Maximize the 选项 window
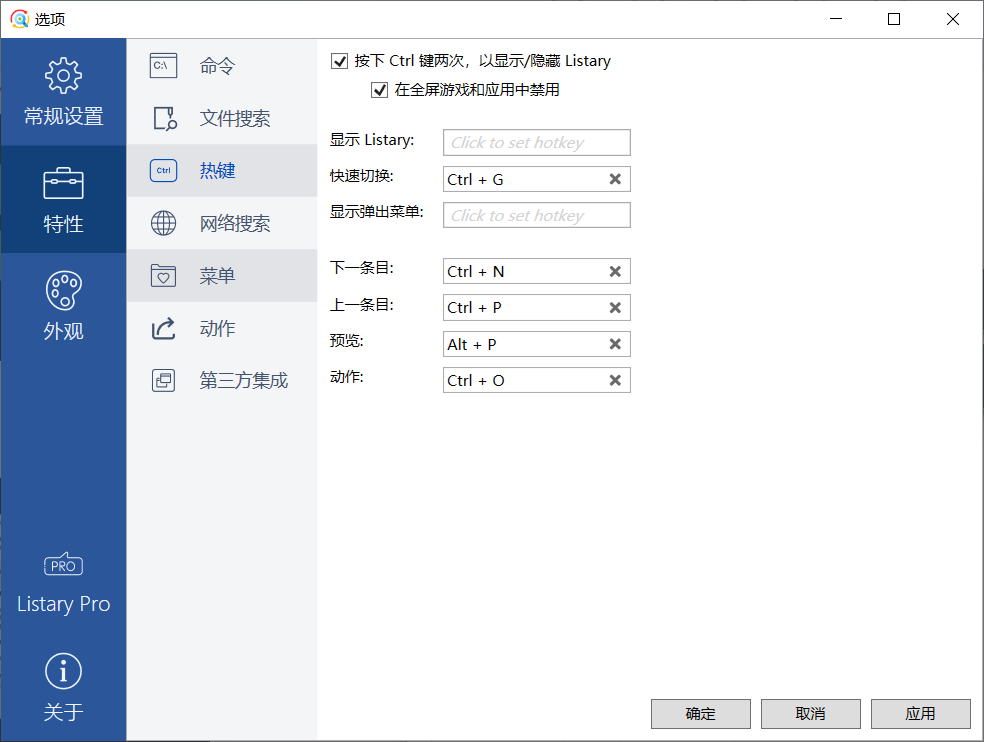The height and width of the screenshot is (742, 984). point(894,19)
